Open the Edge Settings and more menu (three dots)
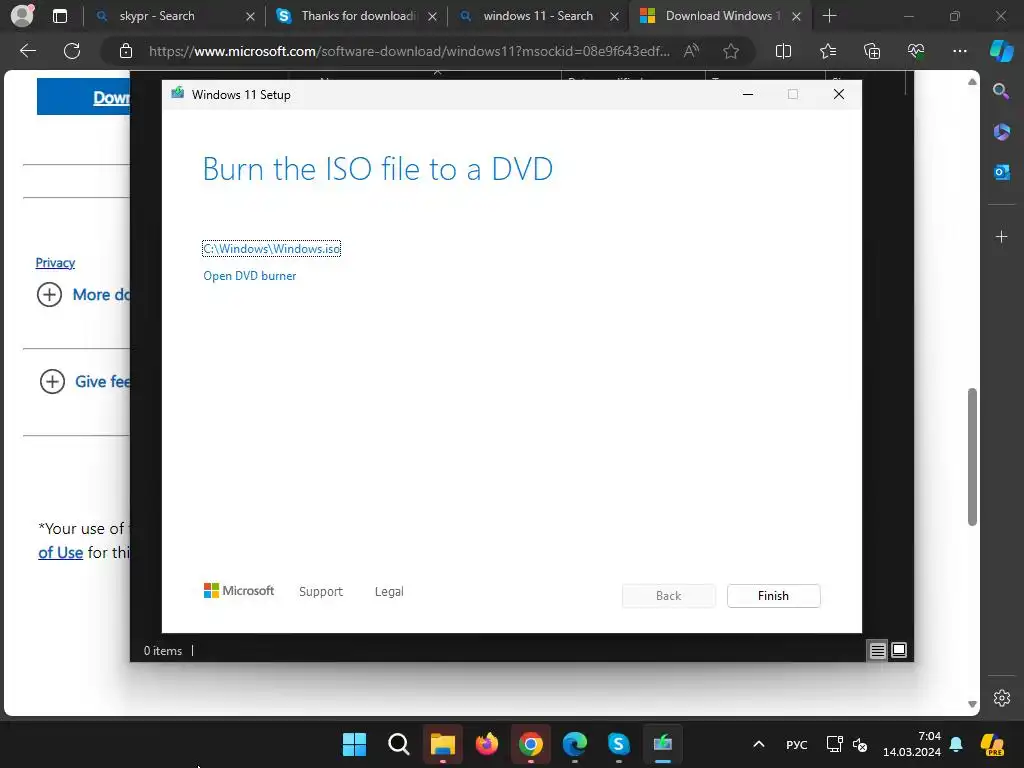Screen dimensions: 1024x768 959,51
